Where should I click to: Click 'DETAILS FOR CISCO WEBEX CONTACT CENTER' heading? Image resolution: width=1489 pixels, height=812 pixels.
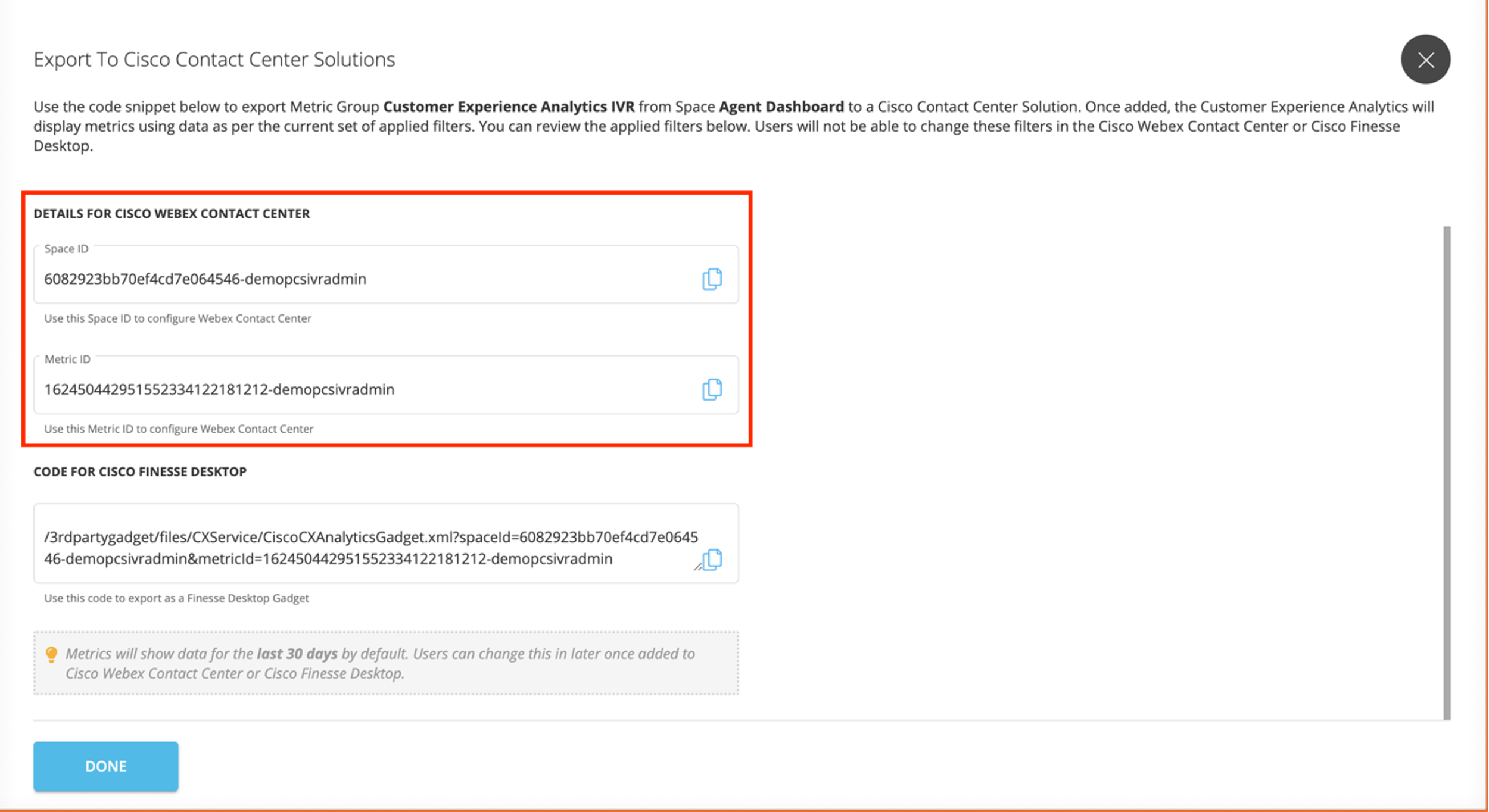(x=172, y=214)
